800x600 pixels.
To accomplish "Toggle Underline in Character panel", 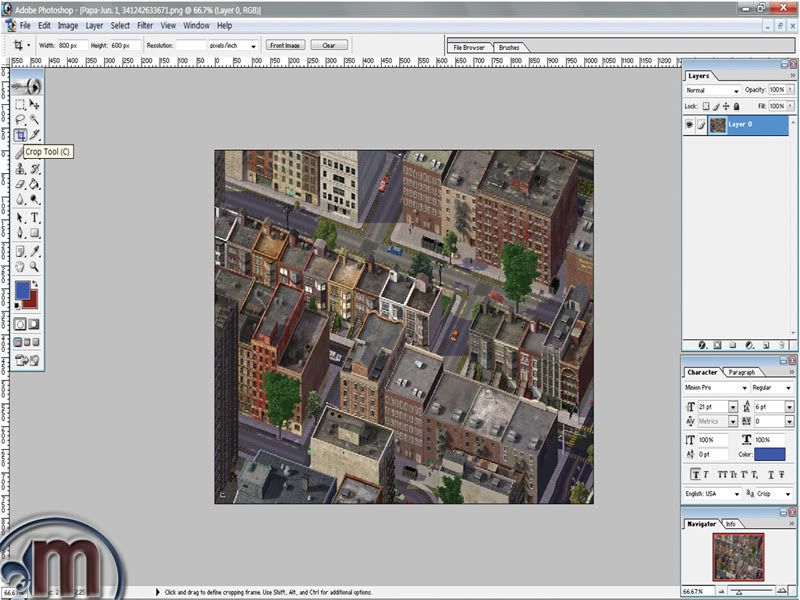I will [770, 474].
